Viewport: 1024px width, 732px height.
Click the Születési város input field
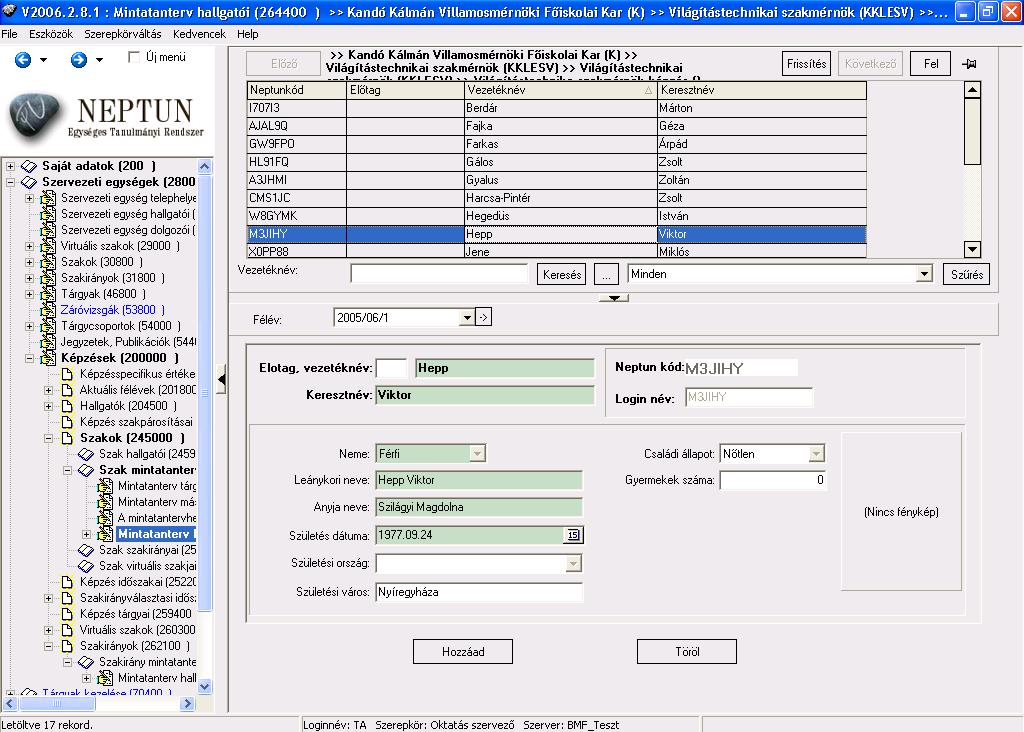[479, 592]
